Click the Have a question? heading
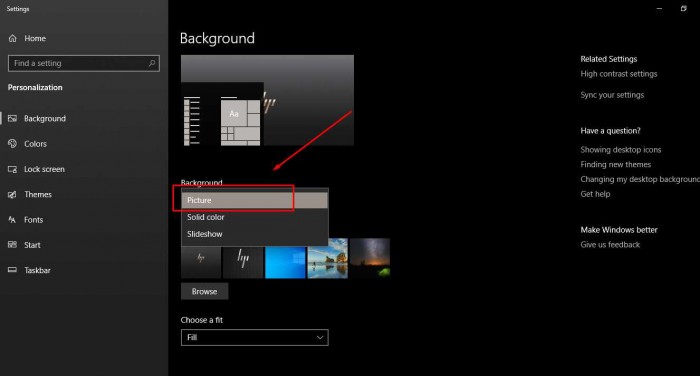This screenshot has width=700, height=376. pyautogui.click(x=610, y=131)
